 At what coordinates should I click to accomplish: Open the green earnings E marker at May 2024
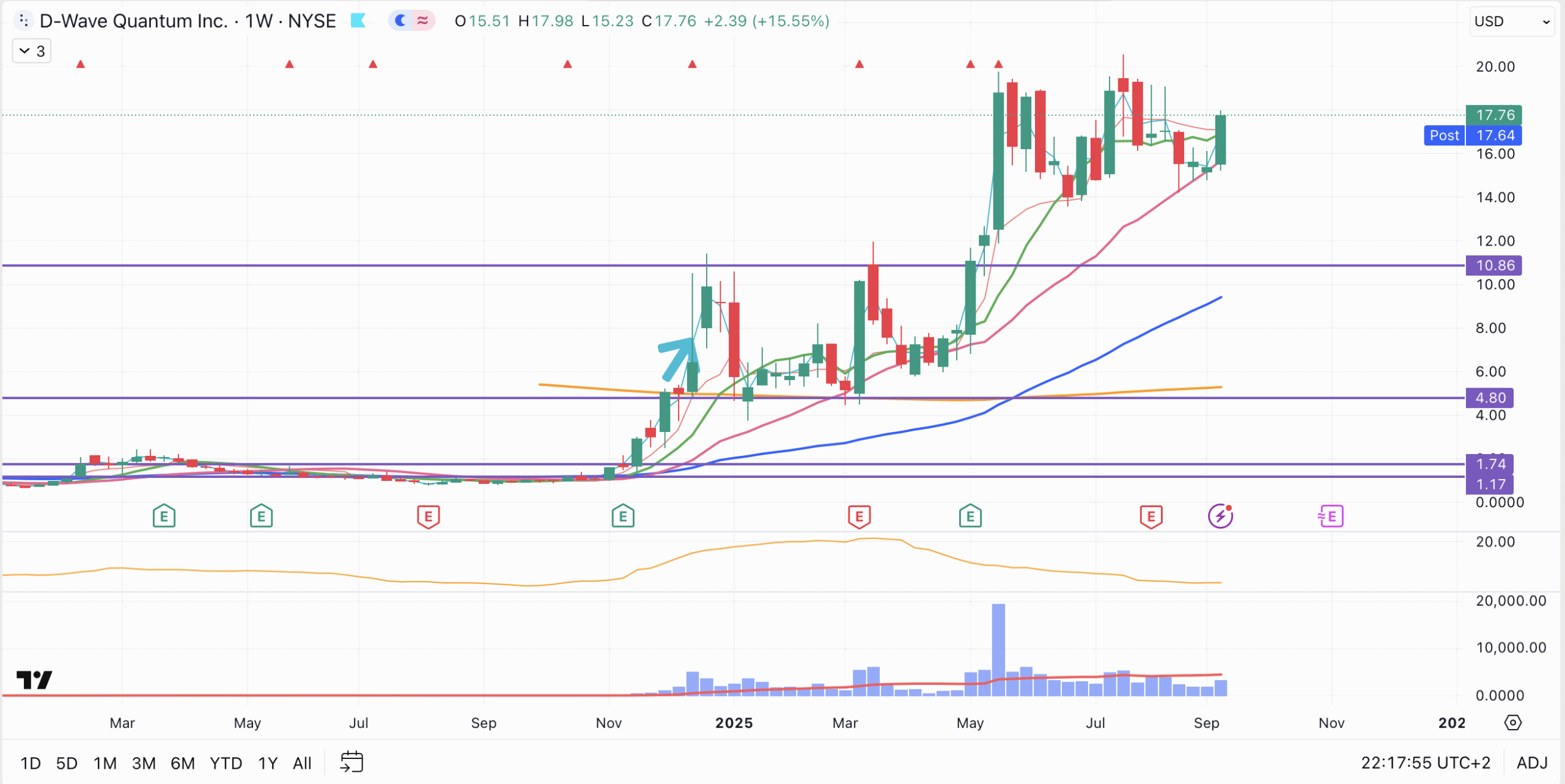coord(261,516)
